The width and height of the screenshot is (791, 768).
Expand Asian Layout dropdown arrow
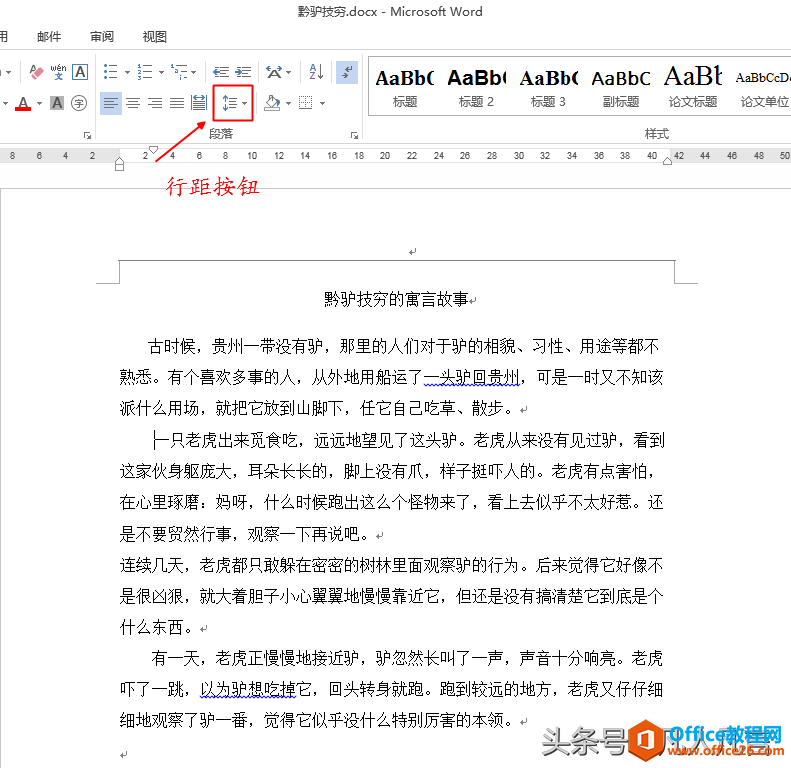pyautogui.click(x=289, y=73)
